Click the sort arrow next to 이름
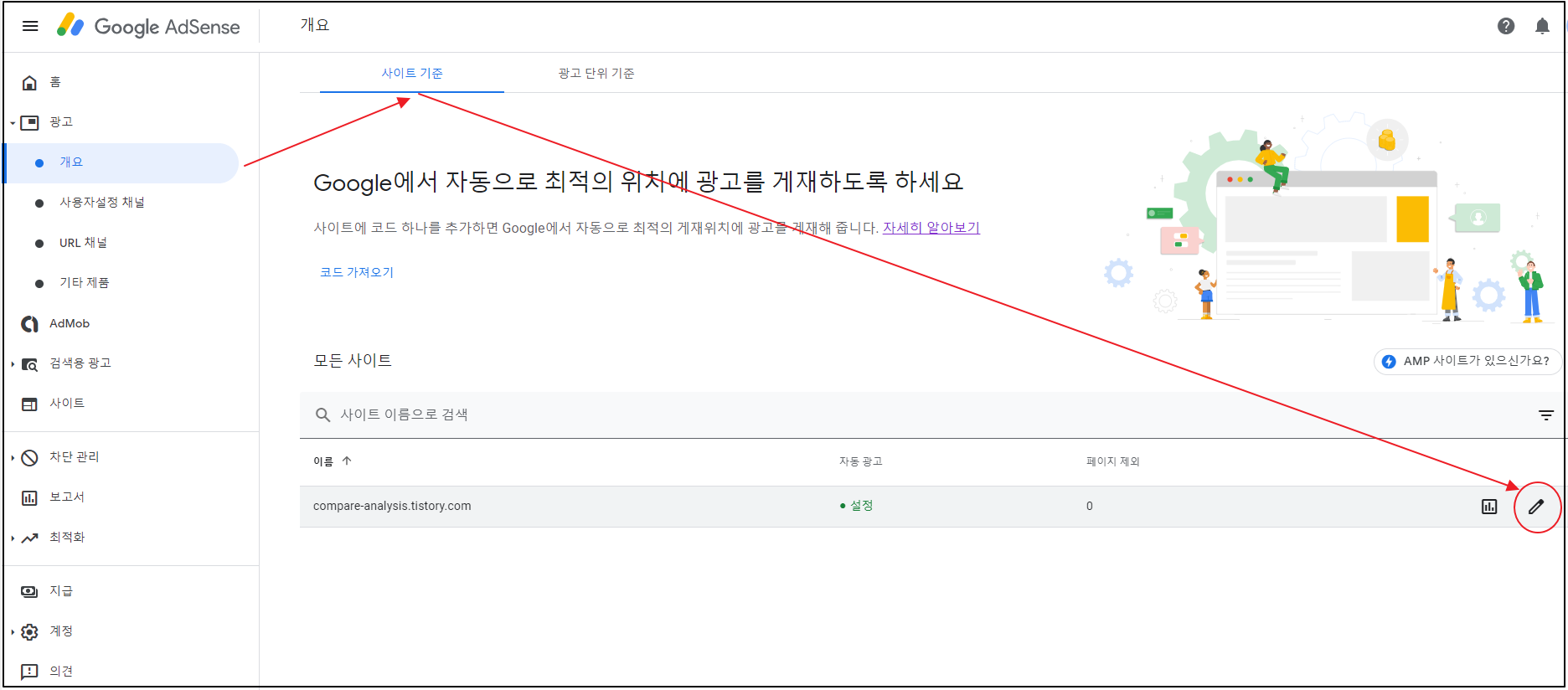 point(347,461)
